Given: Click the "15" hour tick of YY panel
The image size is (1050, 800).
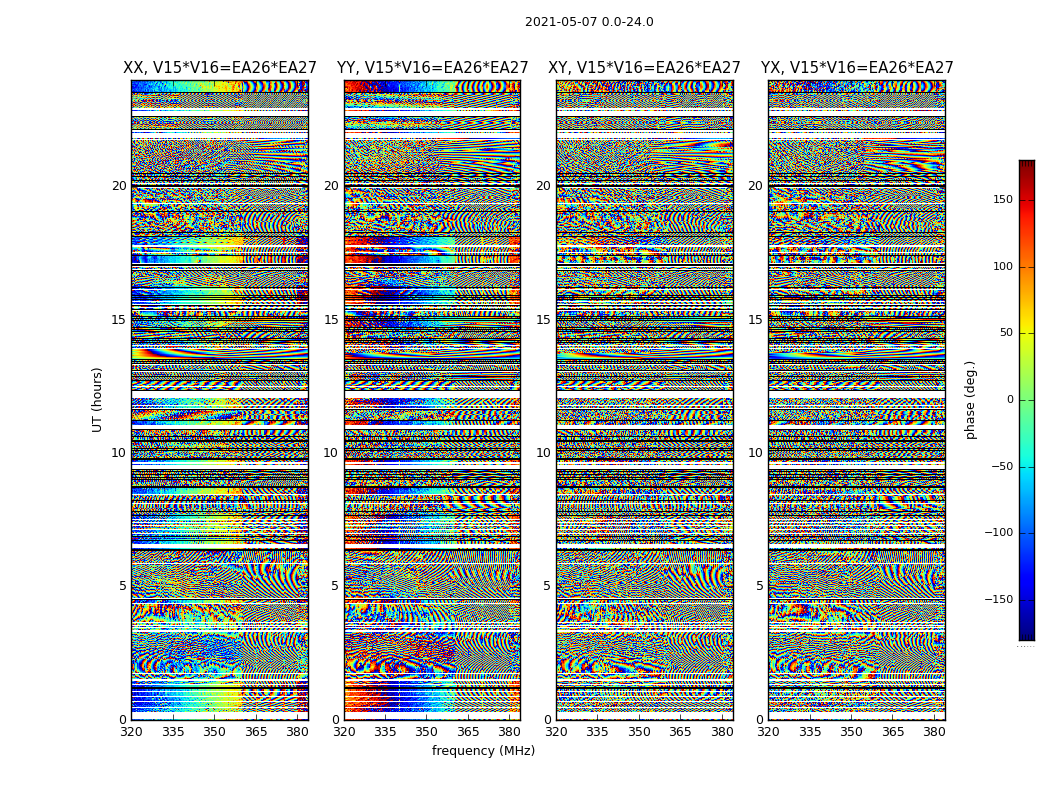Looking at the screenshot, I should click(331, 319).
